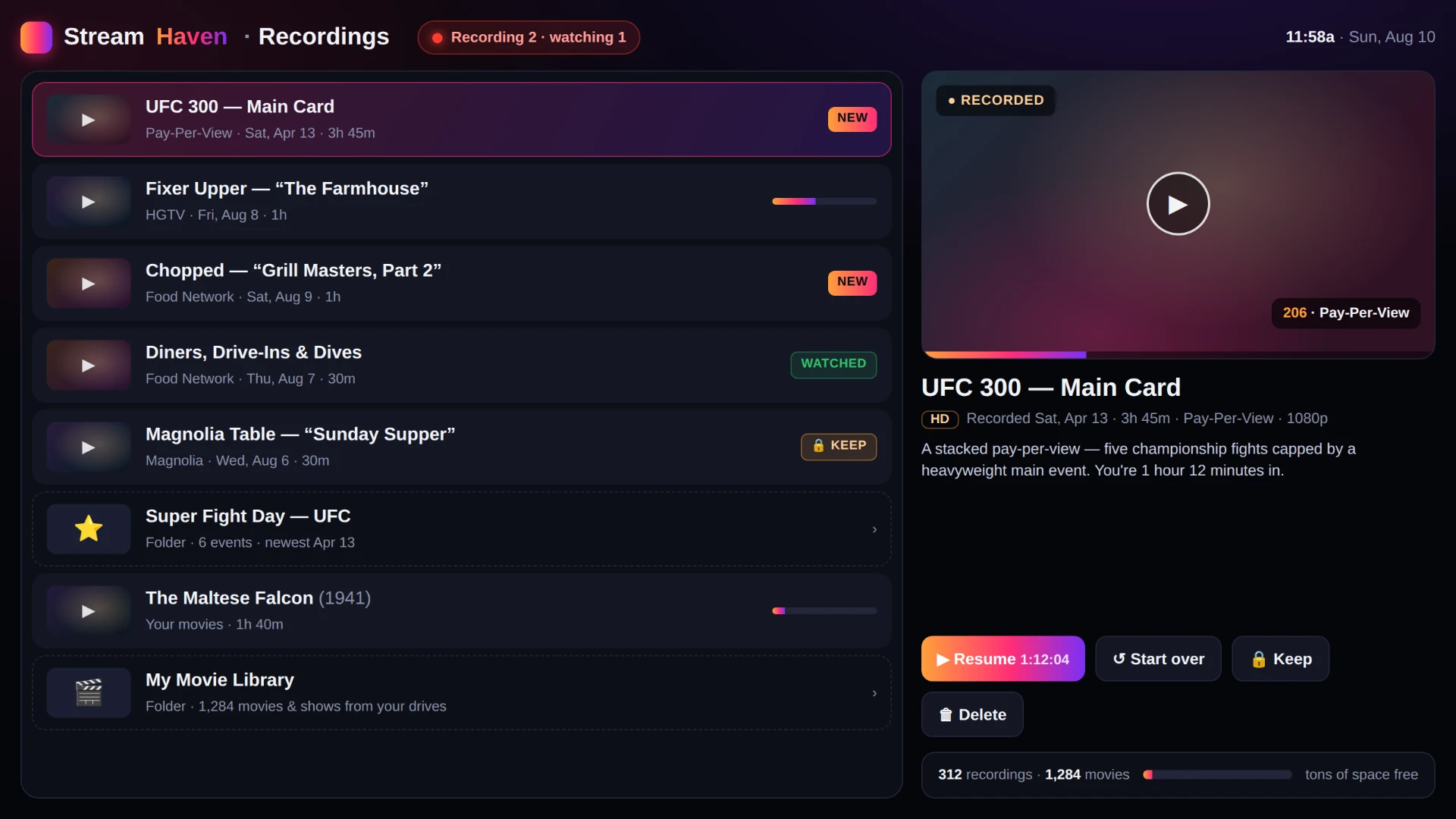
Task: Click the large play button in preview
Action: click(1178, 204)
